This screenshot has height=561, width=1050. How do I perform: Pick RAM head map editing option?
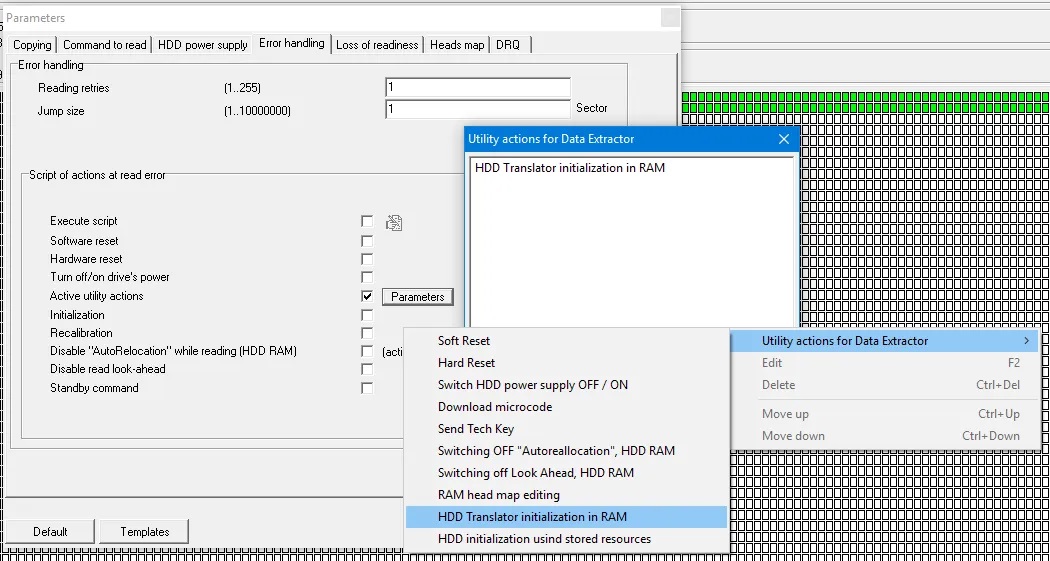click(499, 495)
